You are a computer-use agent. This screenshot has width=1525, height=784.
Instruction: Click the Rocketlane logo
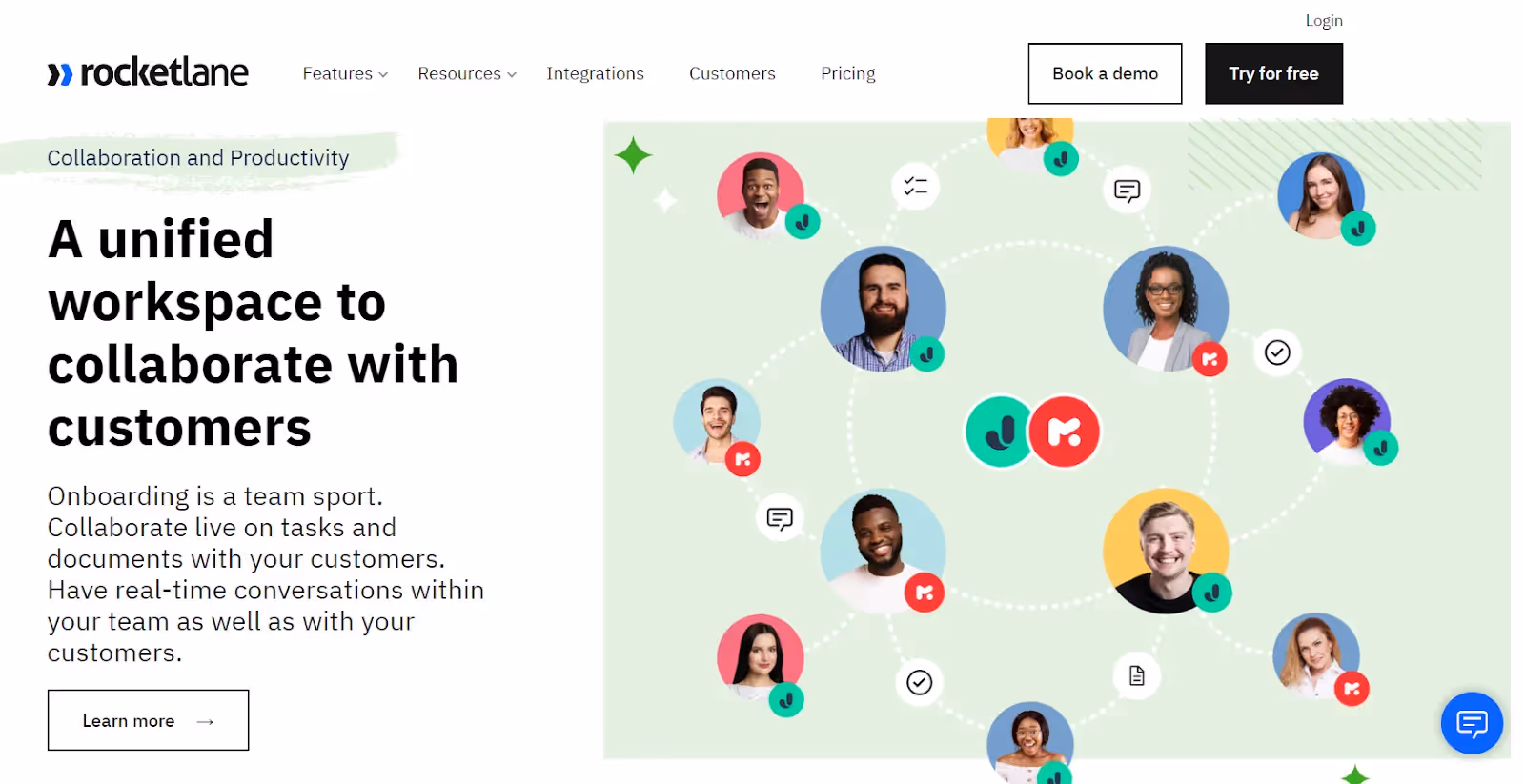coord(148,72)
